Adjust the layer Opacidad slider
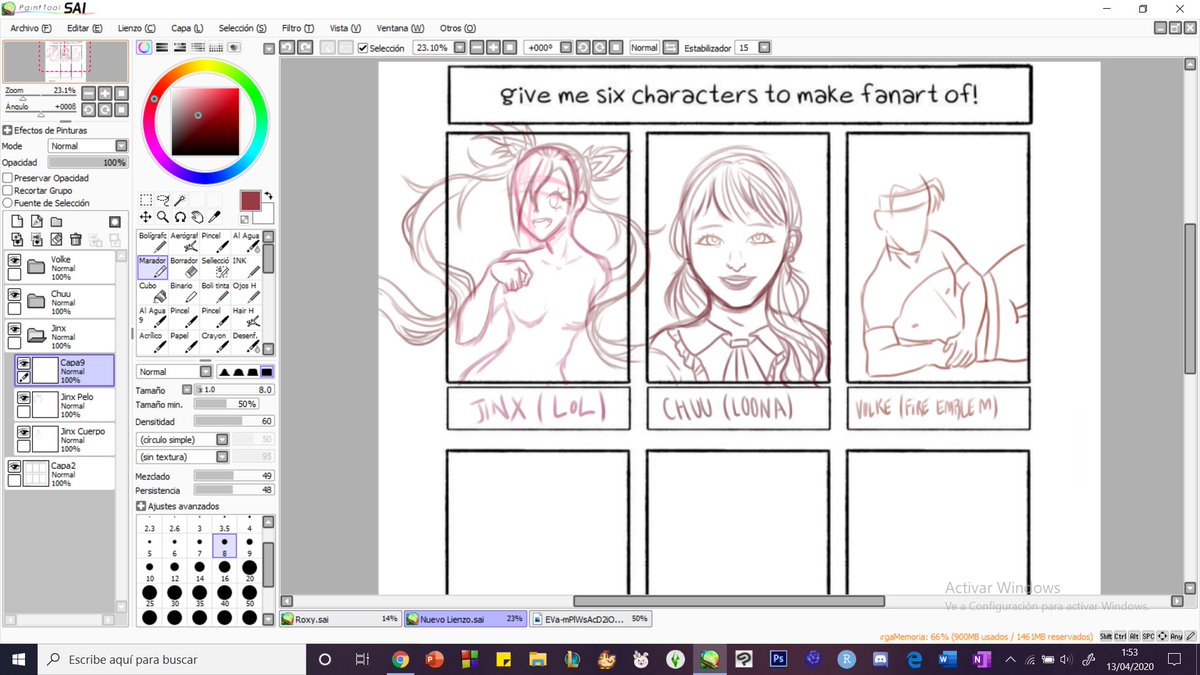 coord(88,162)
